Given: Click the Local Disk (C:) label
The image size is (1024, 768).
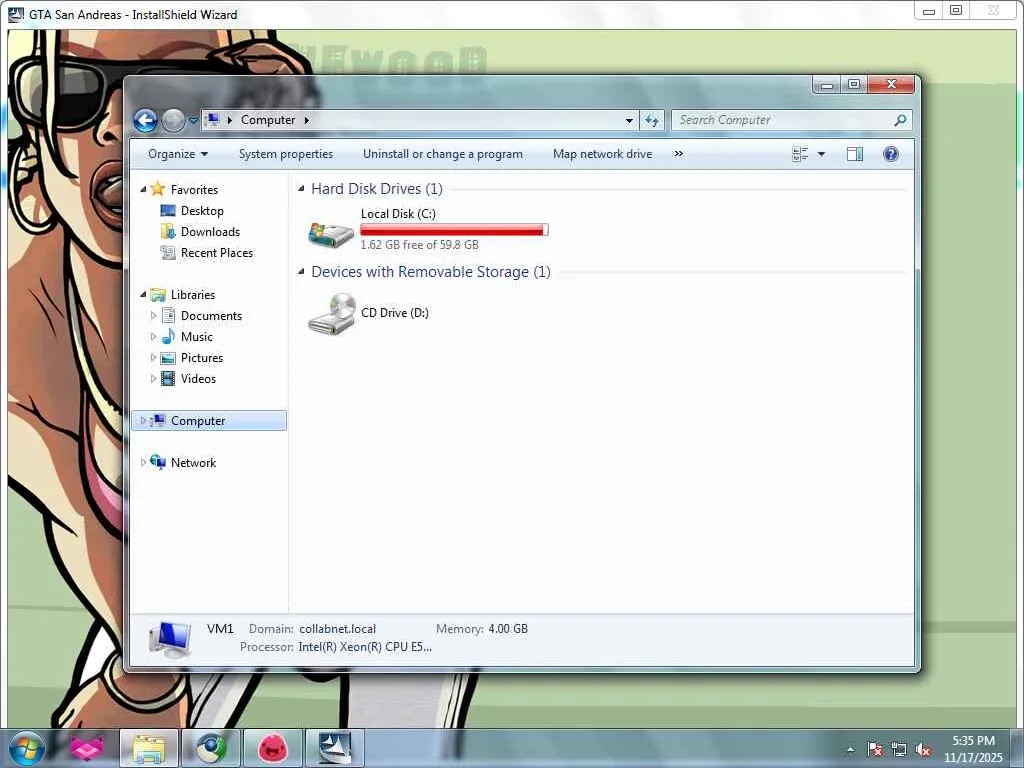Looking at the screenshot, I should [x=398, y=214].
